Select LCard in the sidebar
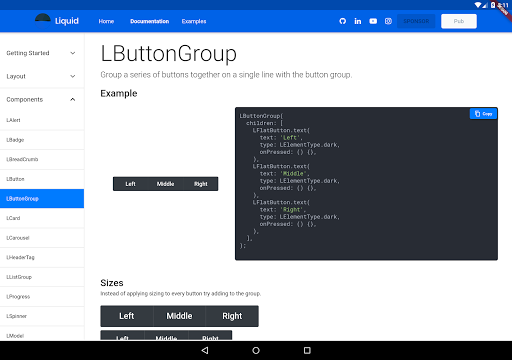The width and height of the screenshot is (512, 360). (x=42, y=218)
